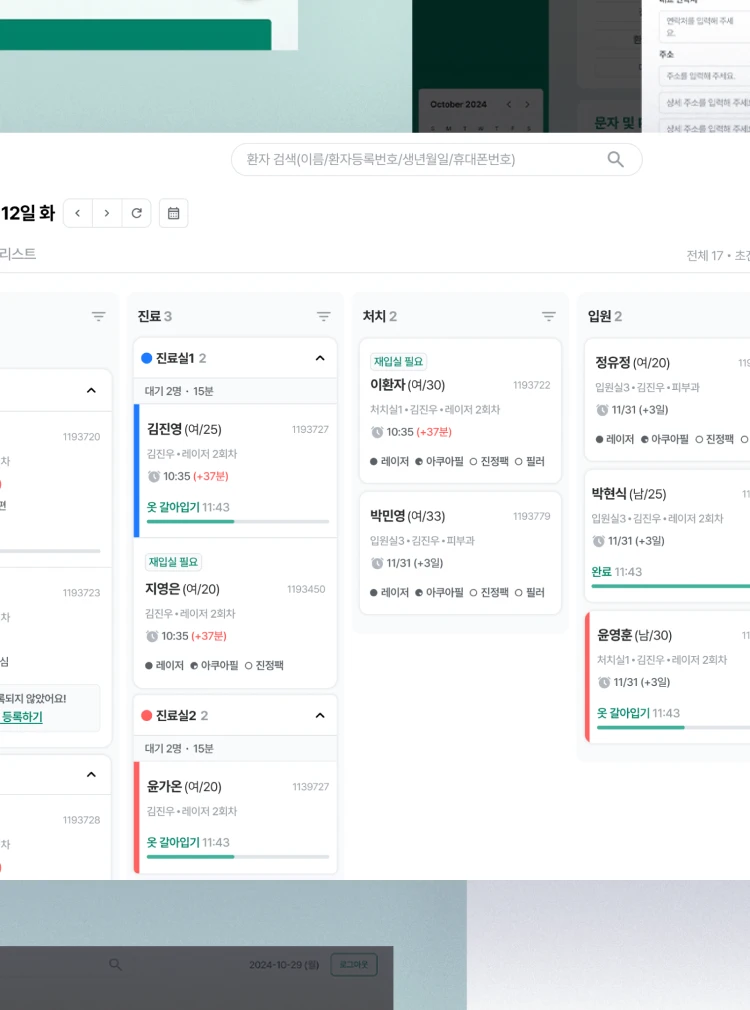
Task: Click clock icon on 박민영 card
Action: pyautogui.click(x=377, y=564)
